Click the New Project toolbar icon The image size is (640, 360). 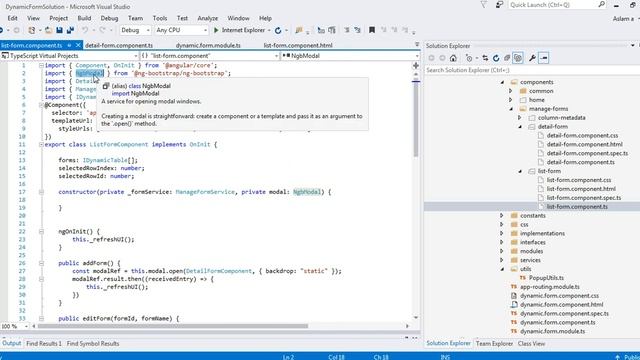[x=31, y=30]
